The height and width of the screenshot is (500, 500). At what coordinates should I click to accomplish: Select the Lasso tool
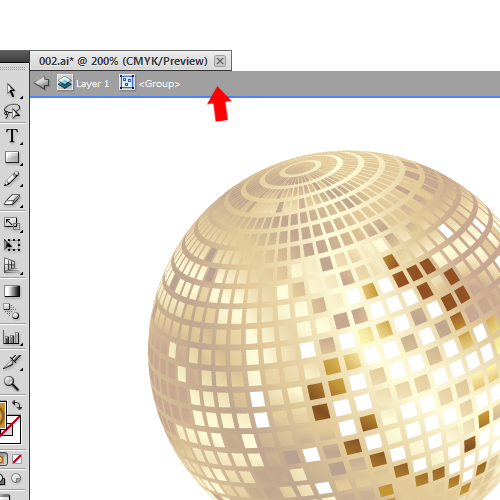pos(12,112)
